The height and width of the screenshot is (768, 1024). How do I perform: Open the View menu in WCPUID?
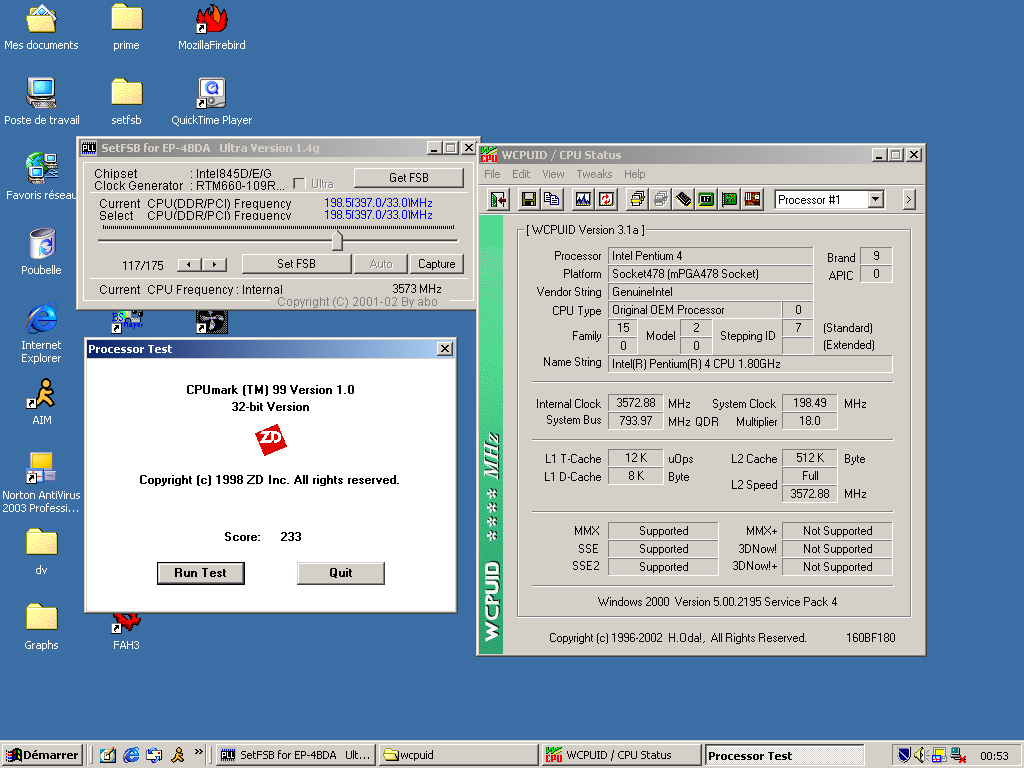(552, 174)
